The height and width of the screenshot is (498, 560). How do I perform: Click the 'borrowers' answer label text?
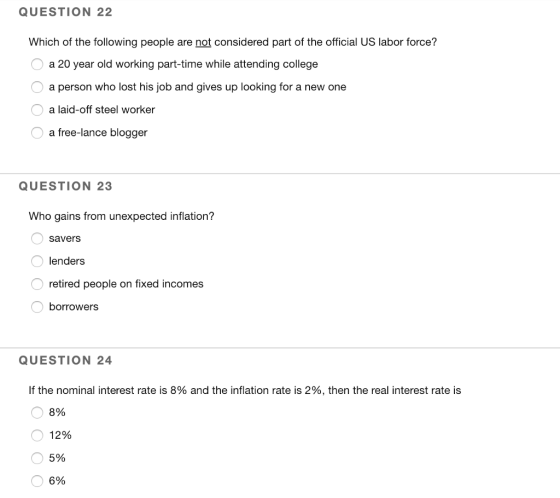74,307
